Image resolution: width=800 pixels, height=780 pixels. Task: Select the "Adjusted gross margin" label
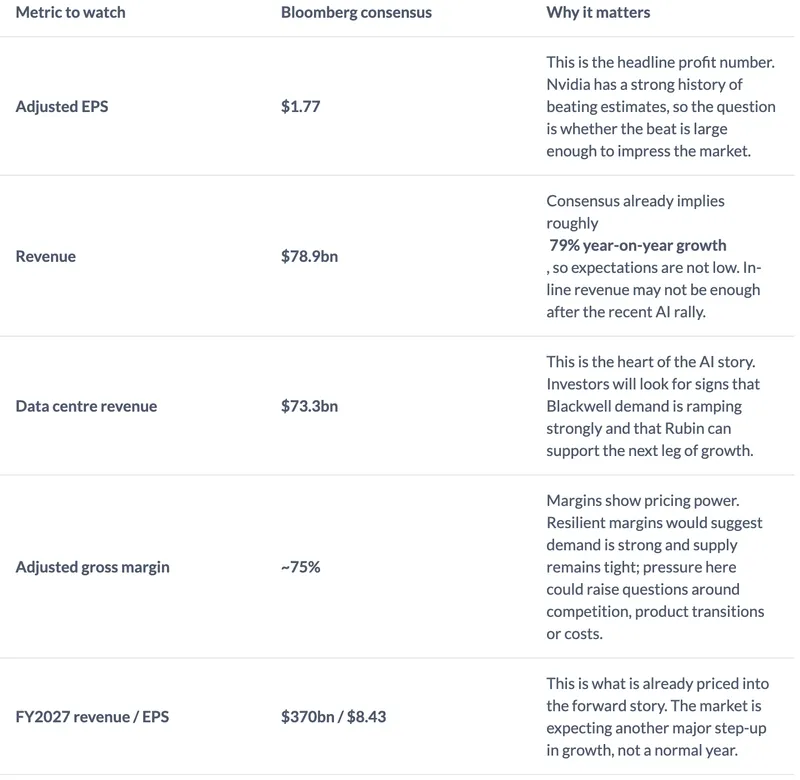(x=92, y=567)
